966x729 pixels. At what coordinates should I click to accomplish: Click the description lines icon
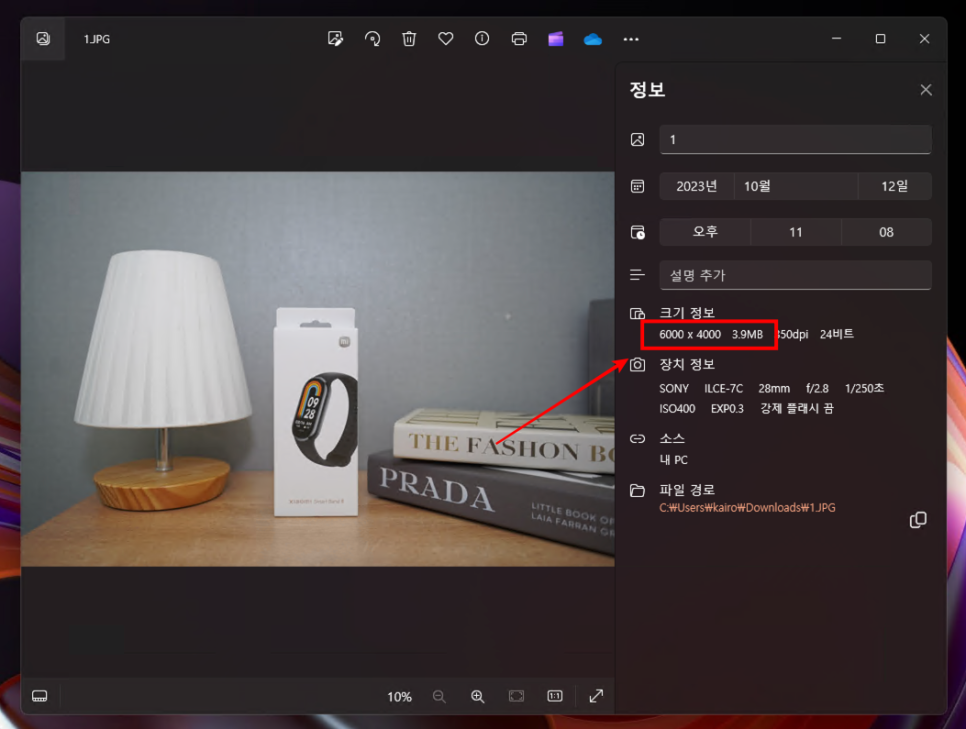point(638,275)
